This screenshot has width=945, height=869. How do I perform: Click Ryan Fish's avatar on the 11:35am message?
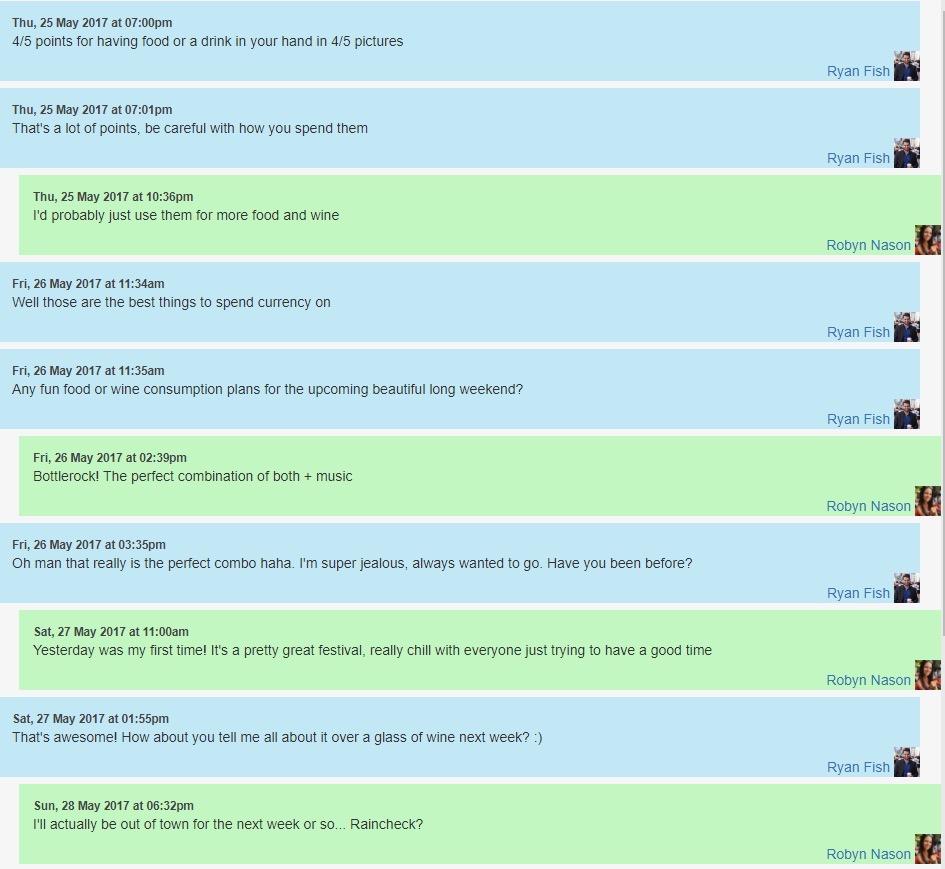tap(906, 414)
